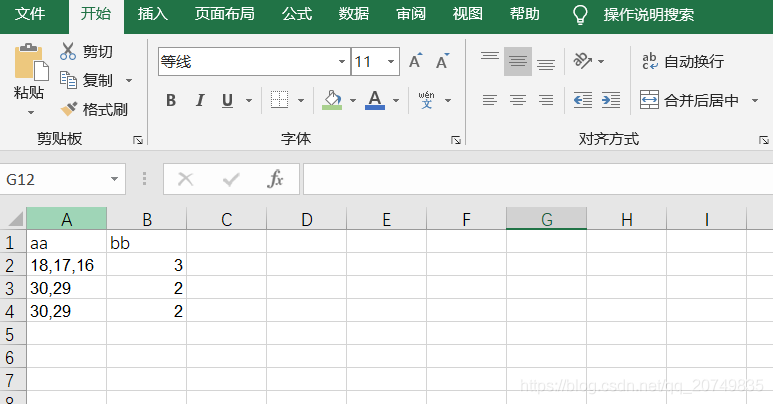Increase font size with larger A
Image resolution: width=773 pixels, height=404 pixels.
(x=415, y=61)
